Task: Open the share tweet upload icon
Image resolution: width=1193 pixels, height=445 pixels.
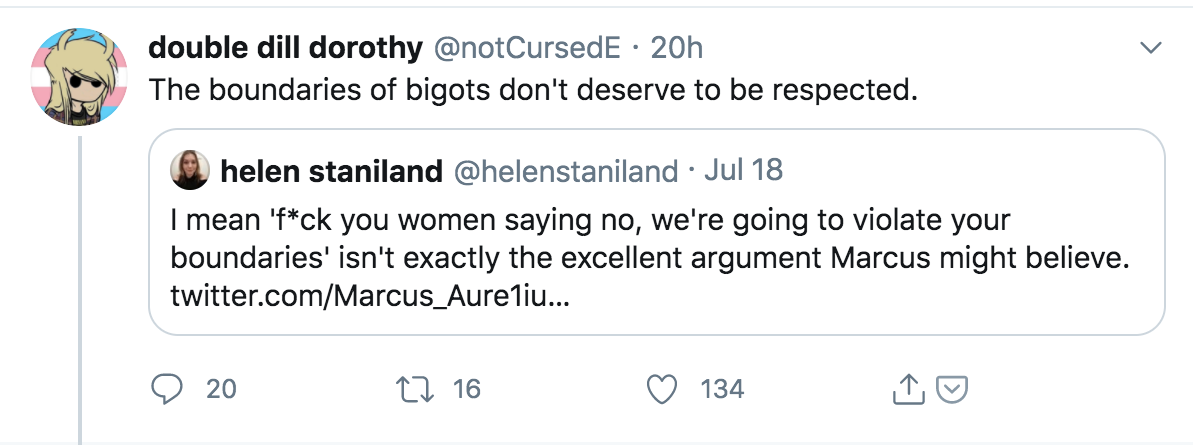Action: 904,389
